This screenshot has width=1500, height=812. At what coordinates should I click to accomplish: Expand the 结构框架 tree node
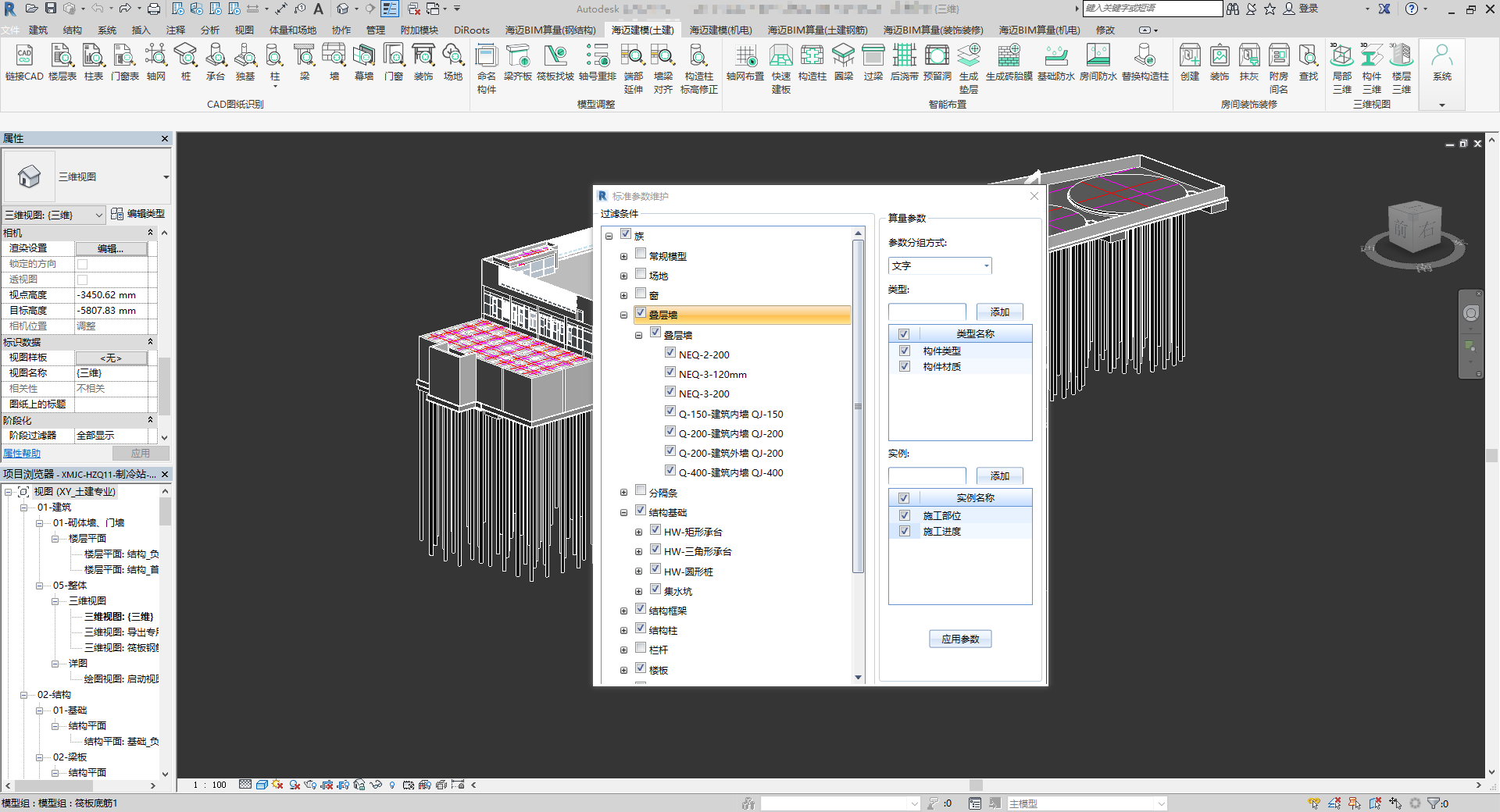(x=623, y=611)
